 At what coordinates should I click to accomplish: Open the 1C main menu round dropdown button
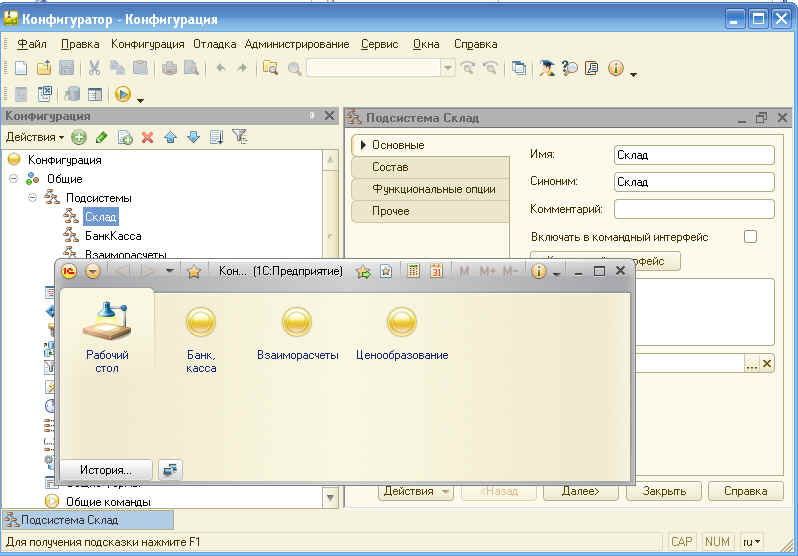[93, 271]
